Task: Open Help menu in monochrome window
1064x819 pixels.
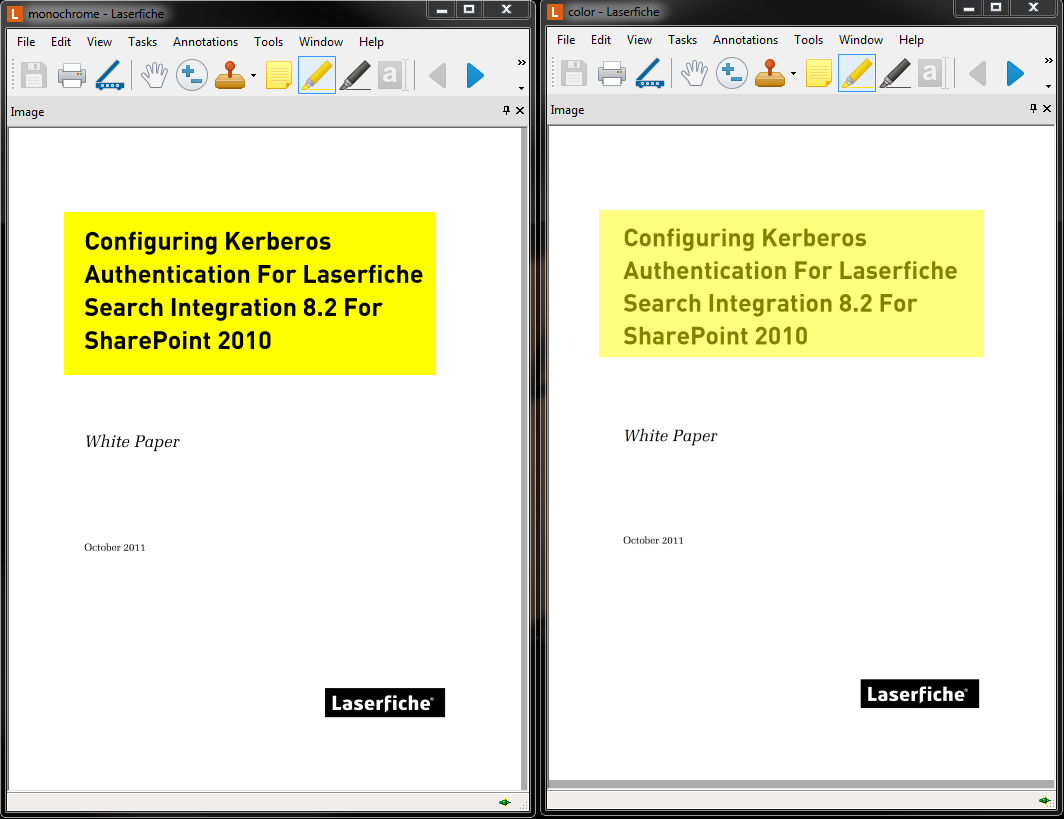Action: tap(371, 42)
